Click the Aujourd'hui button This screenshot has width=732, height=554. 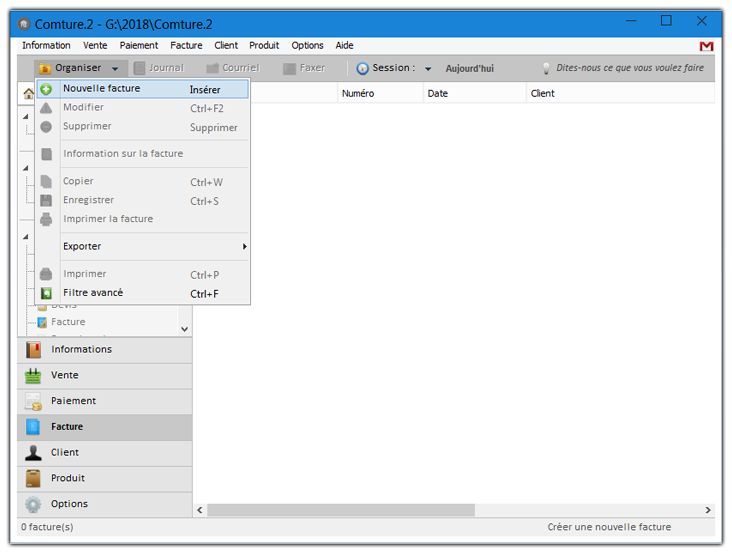pyautogui.click(x=469, y=69)
